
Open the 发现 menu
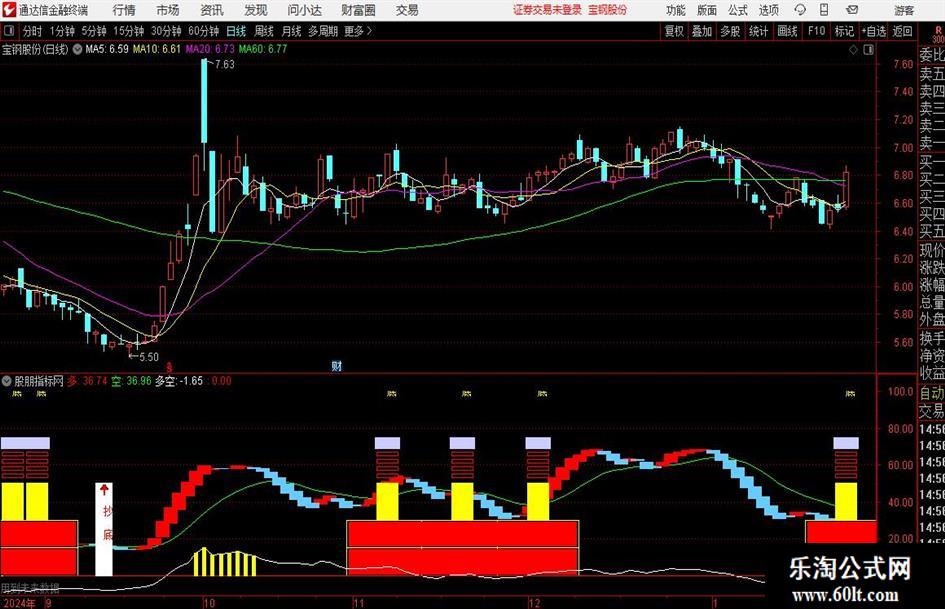coord(256,10)
